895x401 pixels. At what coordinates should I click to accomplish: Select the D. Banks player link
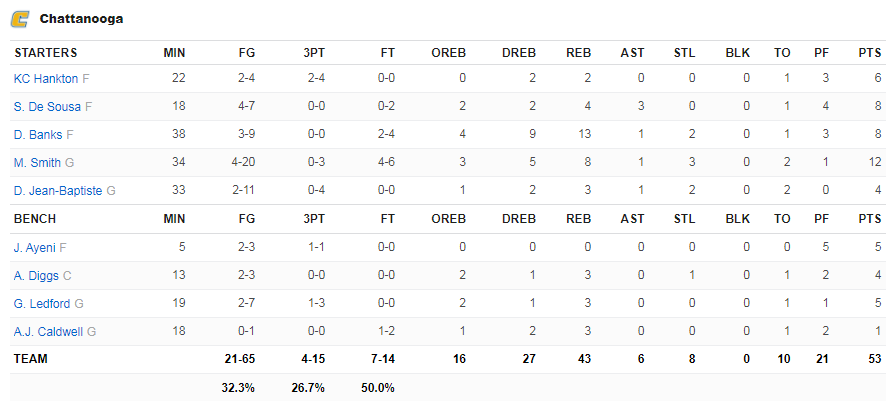(x=38, y=135)
